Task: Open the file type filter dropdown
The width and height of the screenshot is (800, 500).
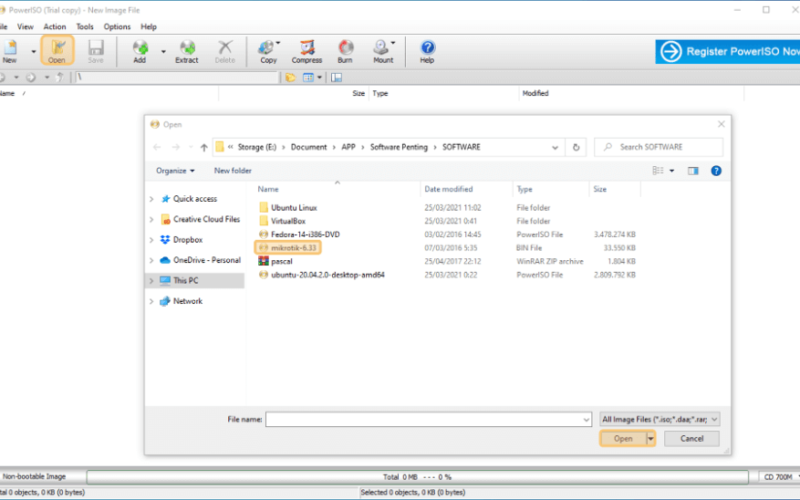Action: click(660, 419)
